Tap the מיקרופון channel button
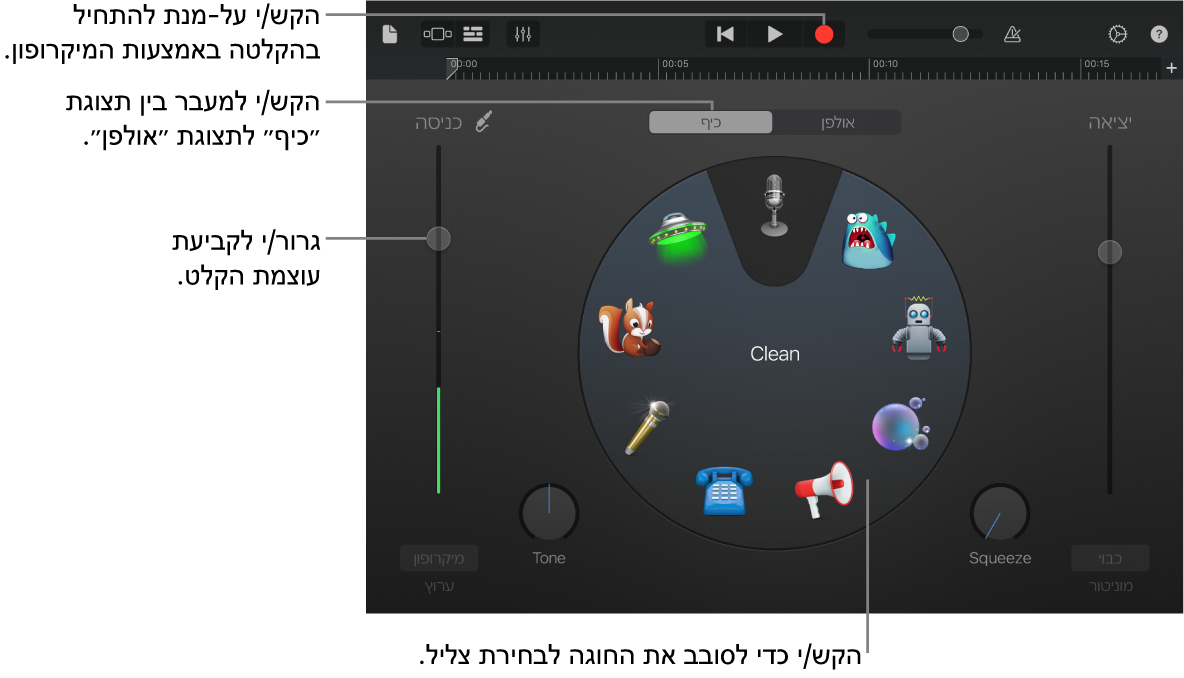The height and width of the screenshot is (678, 1184). [439, 558]
